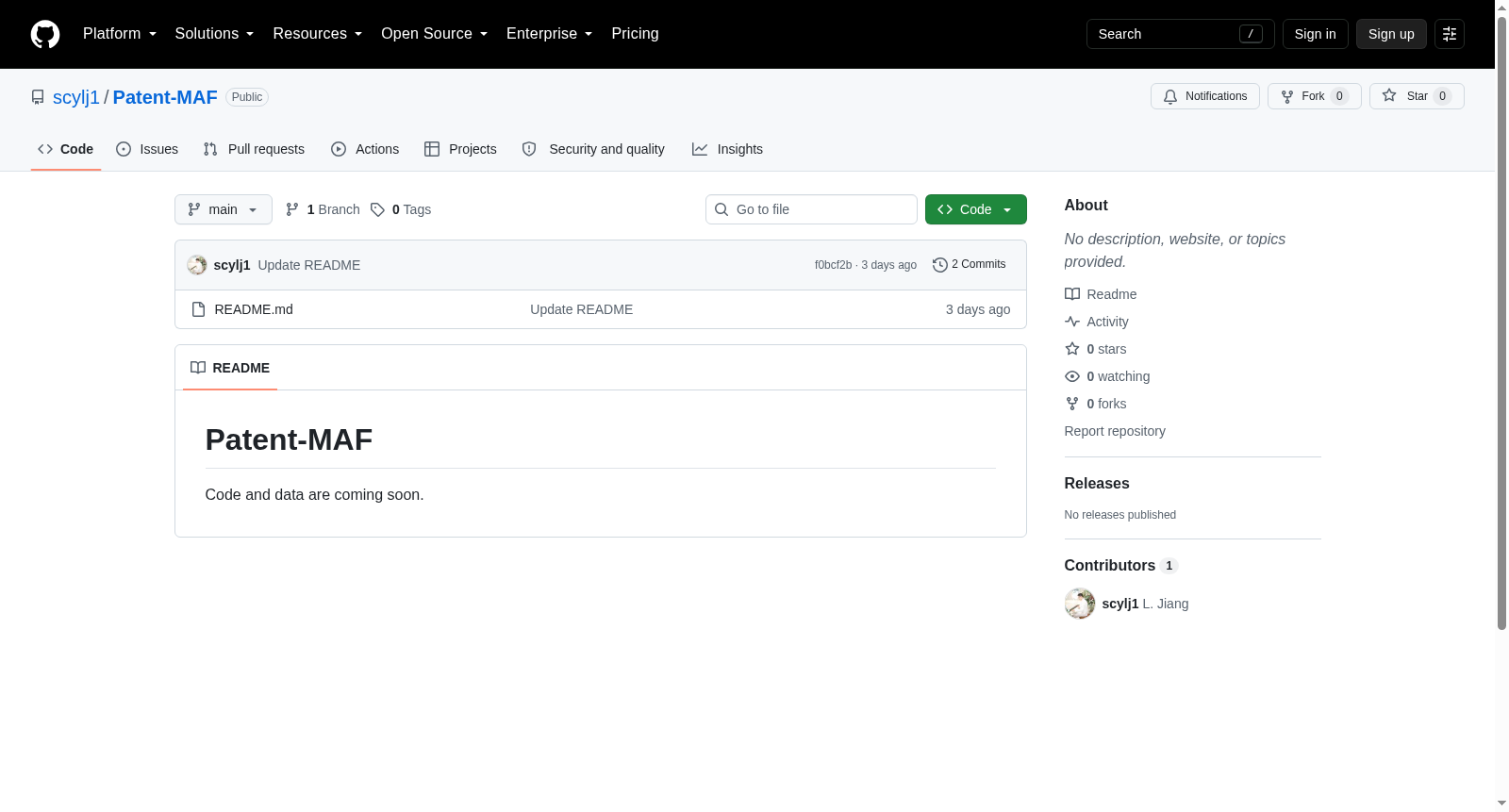Open the scylj1 owner link
Screen dimensions: 1509x812
(x=76, y=97)
